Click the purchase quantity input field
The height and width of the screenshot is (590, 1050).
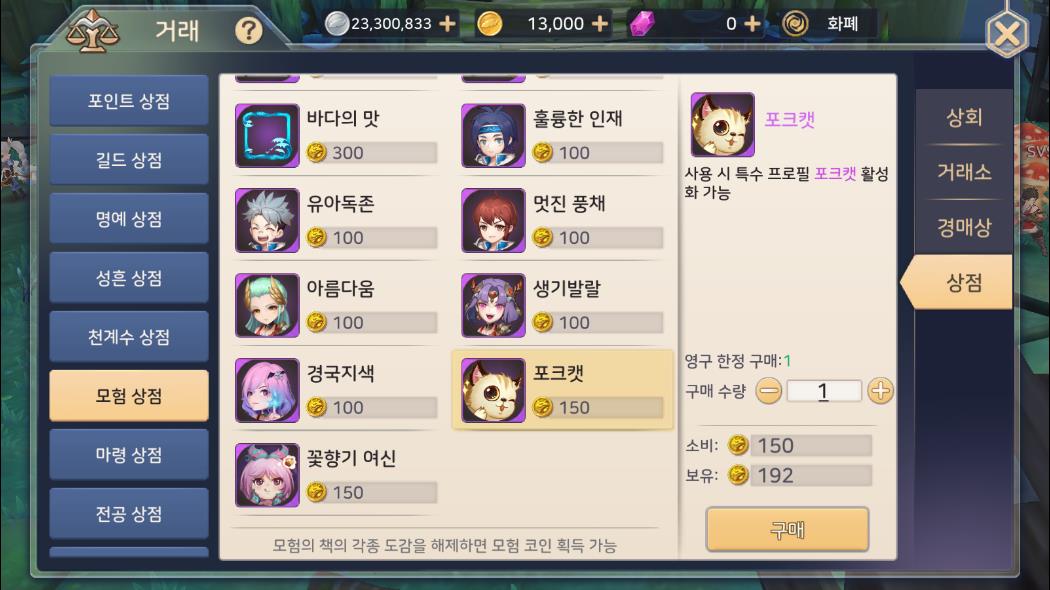click(x=824, y=390)
